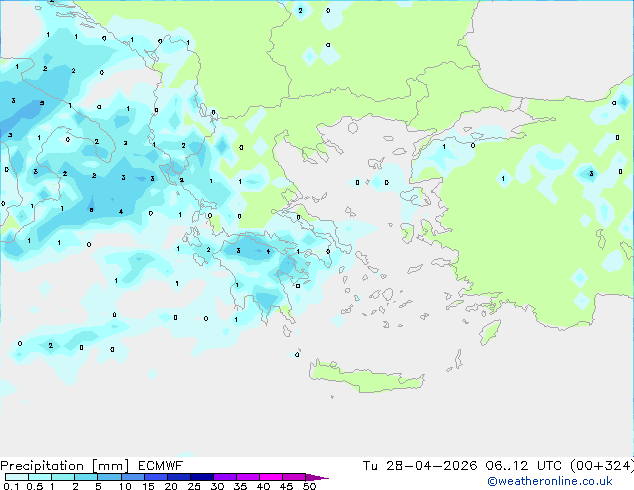Pick the 35–40 mm violet legend swatch
This screenshot has height=490, width=634.
pos(247,477)
